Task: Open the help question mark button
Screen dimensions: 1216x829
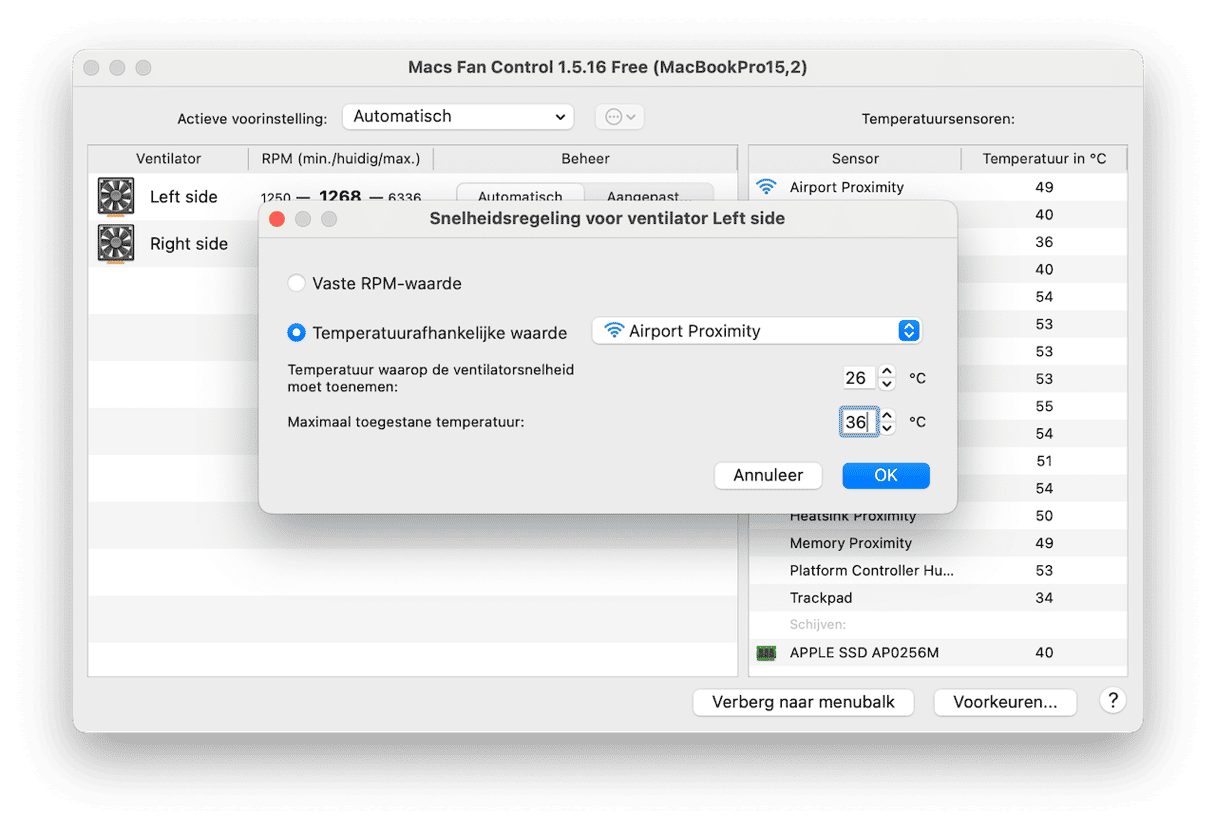Action: pos(1112,700)
